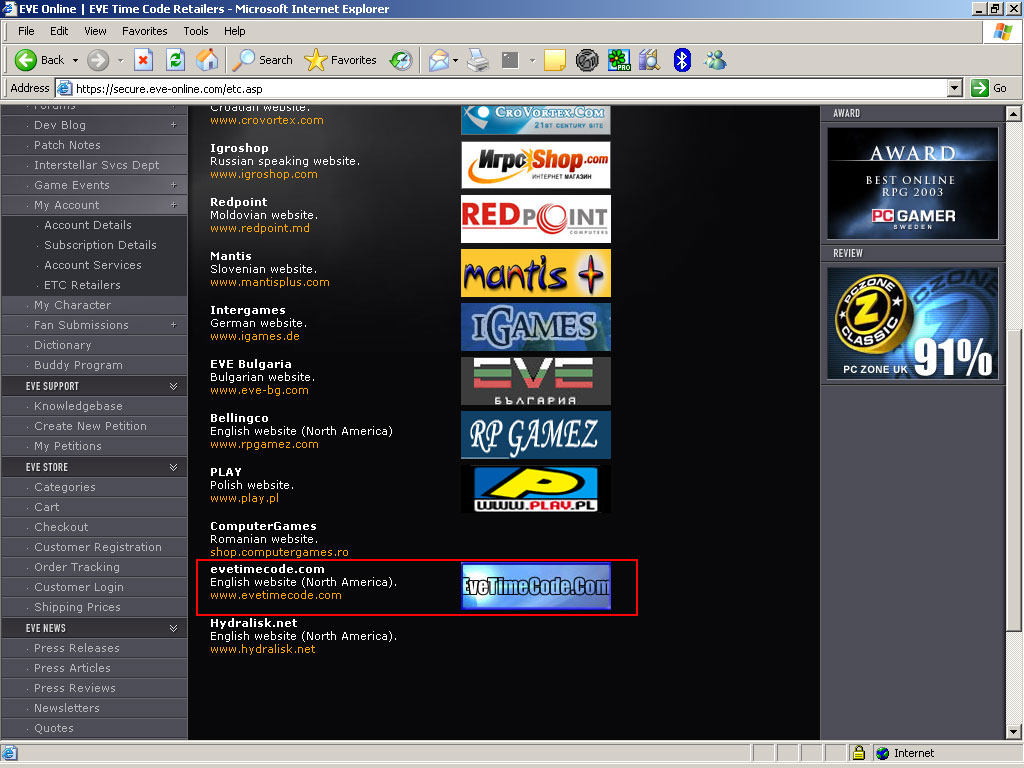Click the padlock security icon in status bar
This screenshot has width=1024, height=768.
pos(859,752)
